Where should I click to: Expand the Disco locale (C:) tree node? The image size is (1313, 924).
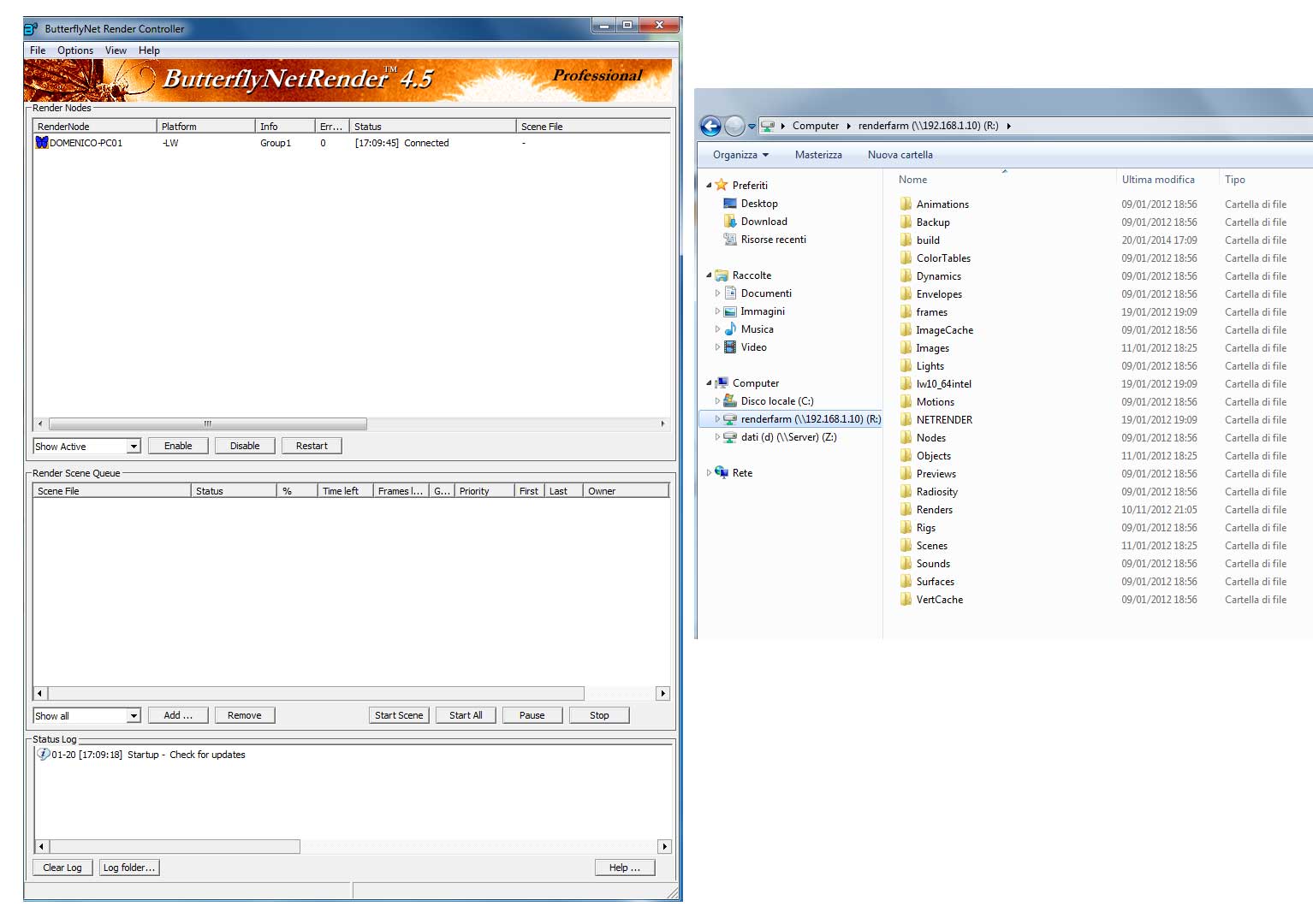(717, 401)
